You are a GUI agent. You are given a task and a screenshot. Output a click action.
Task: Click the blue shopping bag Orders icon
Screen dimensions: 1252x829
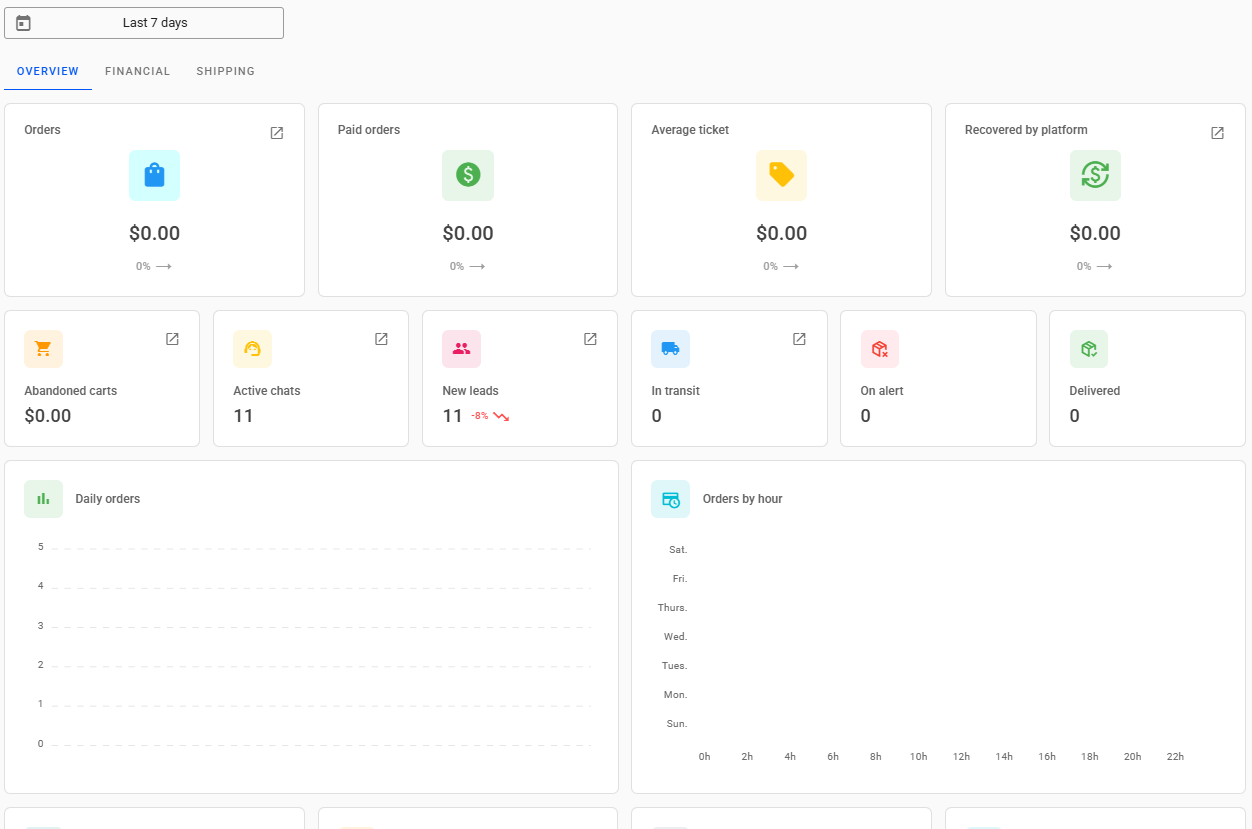pos(154,175)
